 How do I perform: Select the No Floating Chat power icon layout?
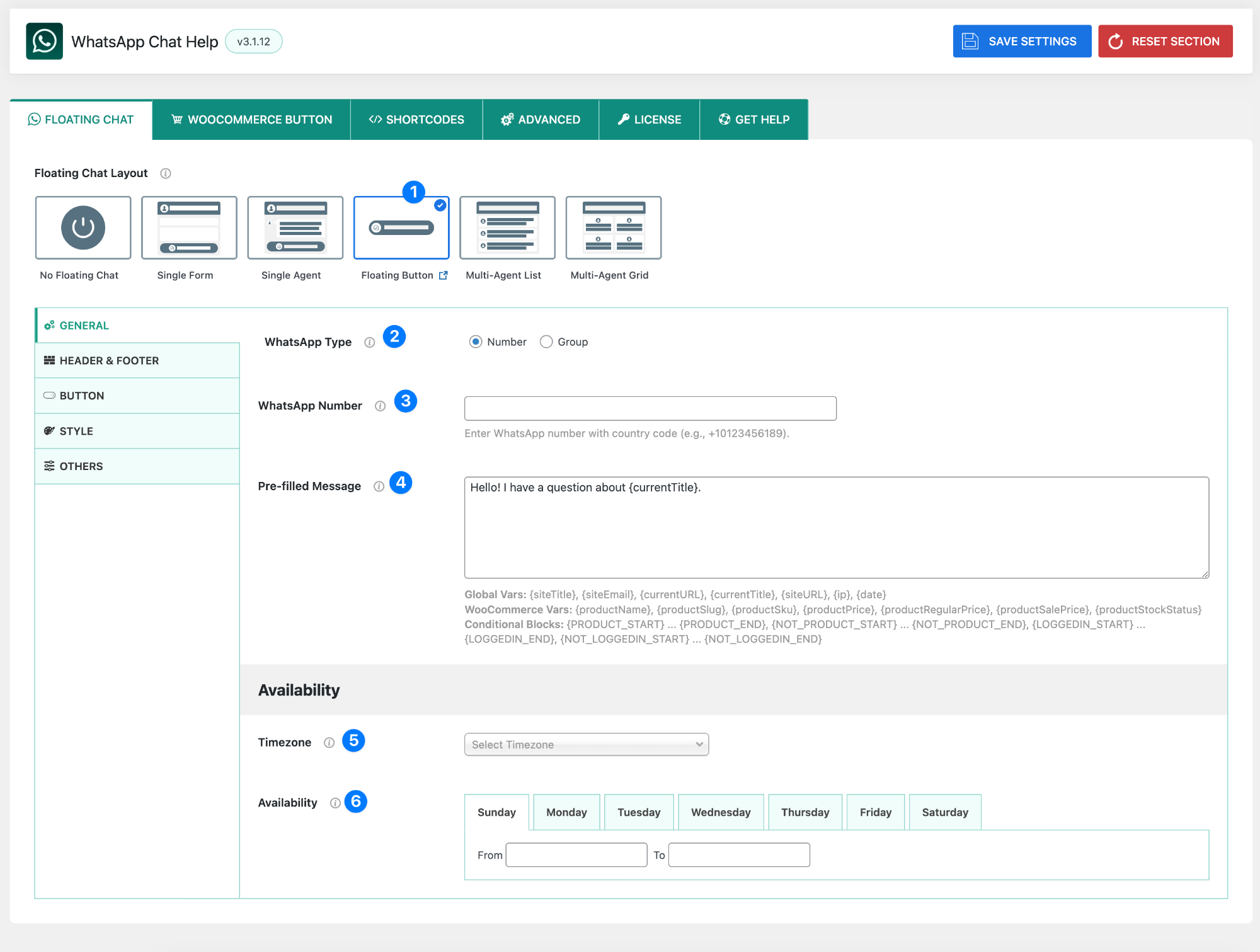pyautogui.click(x=83, y=227)
